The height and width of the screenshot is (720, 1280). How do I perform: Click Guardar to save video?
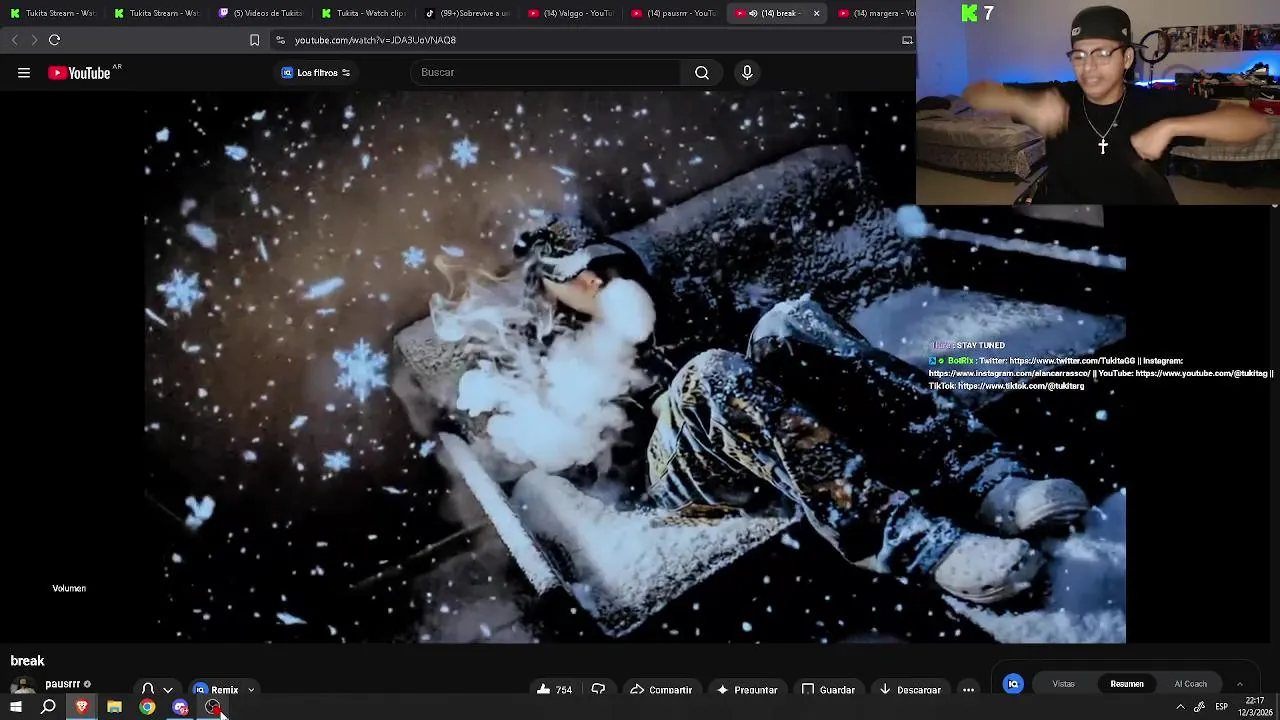pos(828,689)
